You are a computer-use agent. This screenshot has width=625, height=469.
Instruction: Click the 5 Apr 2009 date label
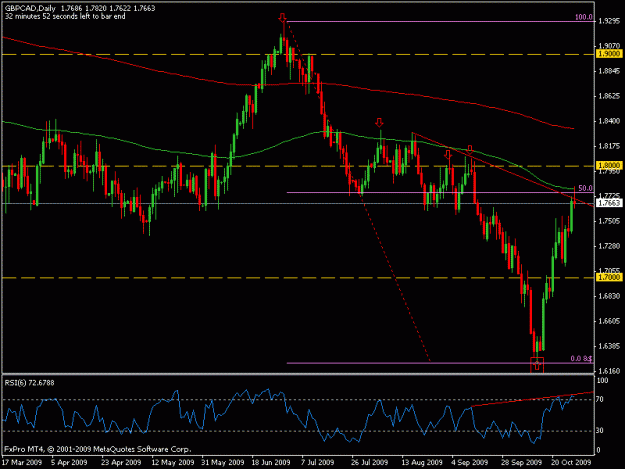pos(69,462)
